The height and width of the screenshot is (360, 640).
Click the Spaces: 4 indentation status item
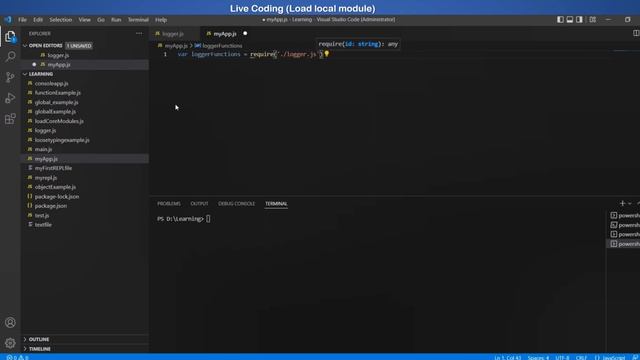[x=538, y=358]
